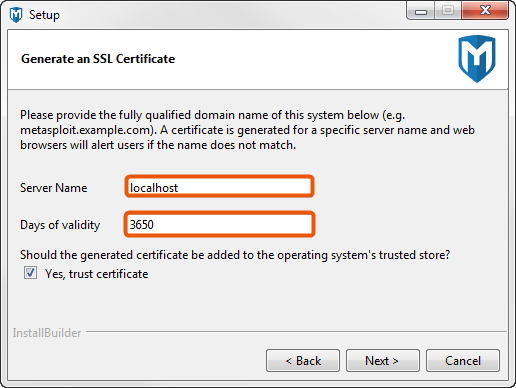Proceed with the Next button

pos(383,360)
